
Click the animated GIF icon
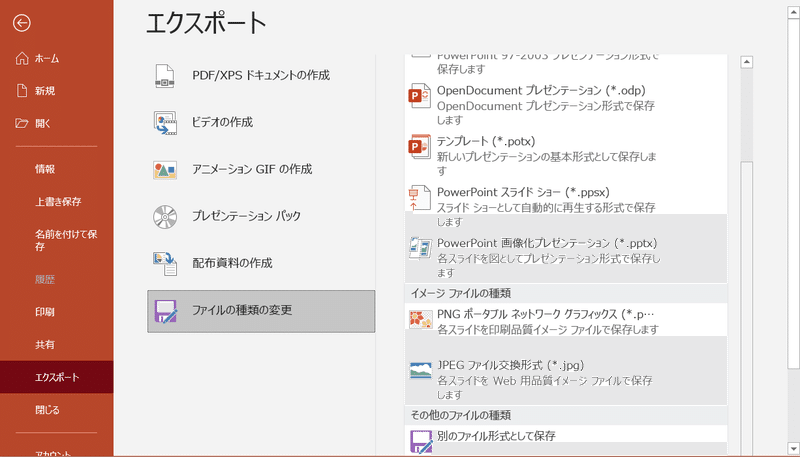[165, 170]
